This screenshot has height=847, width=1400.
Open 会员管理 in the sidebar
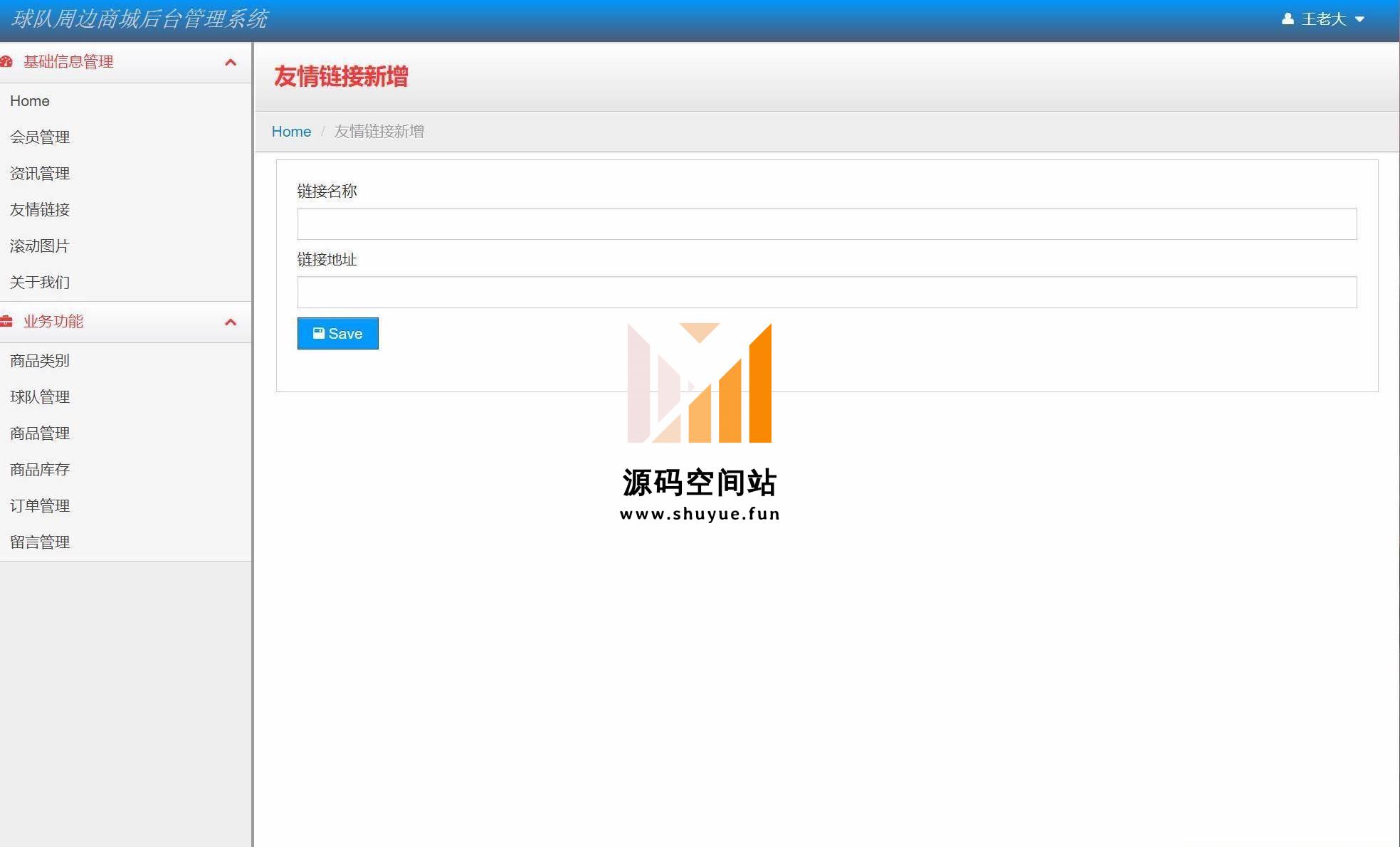coord(40,137)
